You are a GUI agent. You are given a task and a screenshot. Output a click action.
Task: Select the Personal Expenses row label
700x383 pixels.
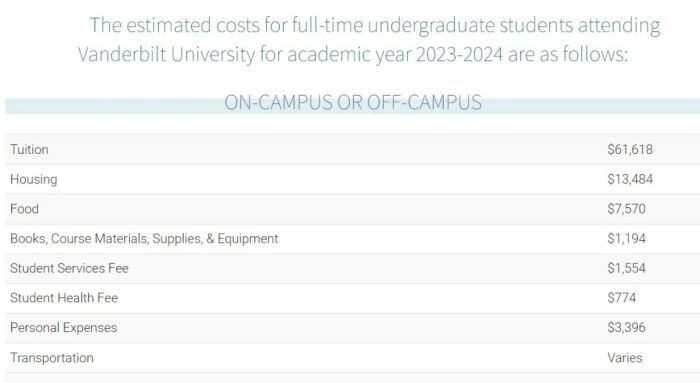[x=63, y=327]
